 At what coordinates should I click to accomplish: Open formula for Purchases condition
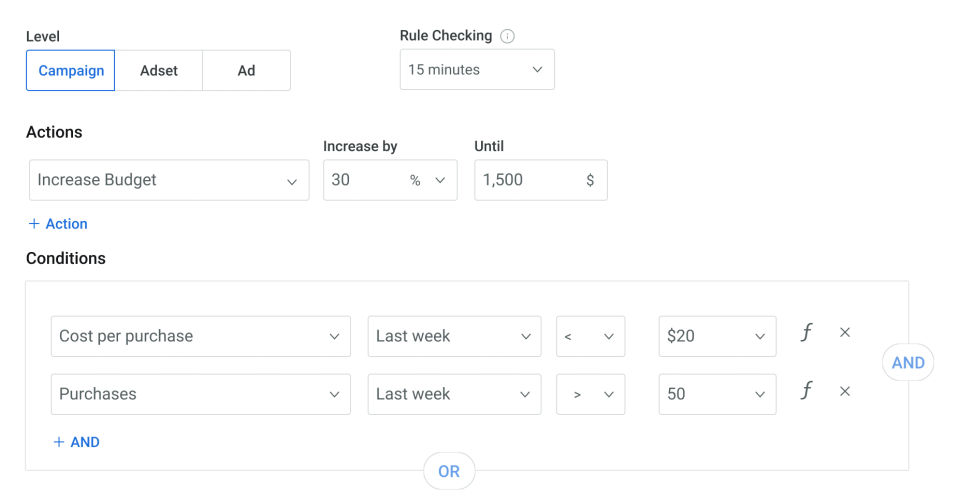[806, 391]
